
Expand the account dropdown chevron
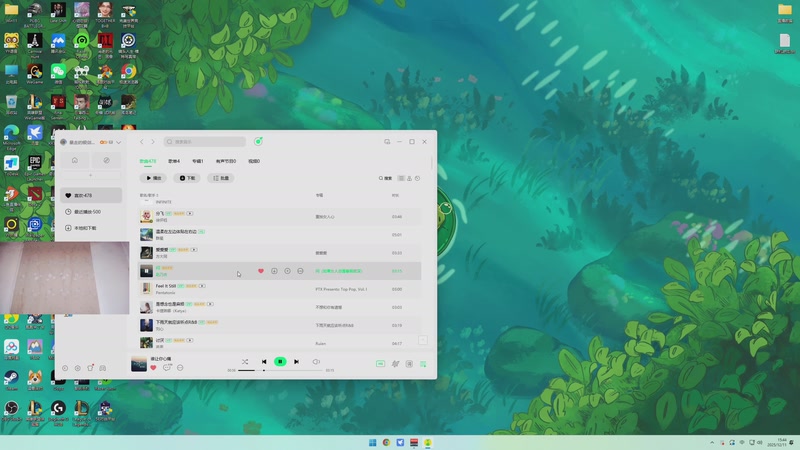point(118,142)
